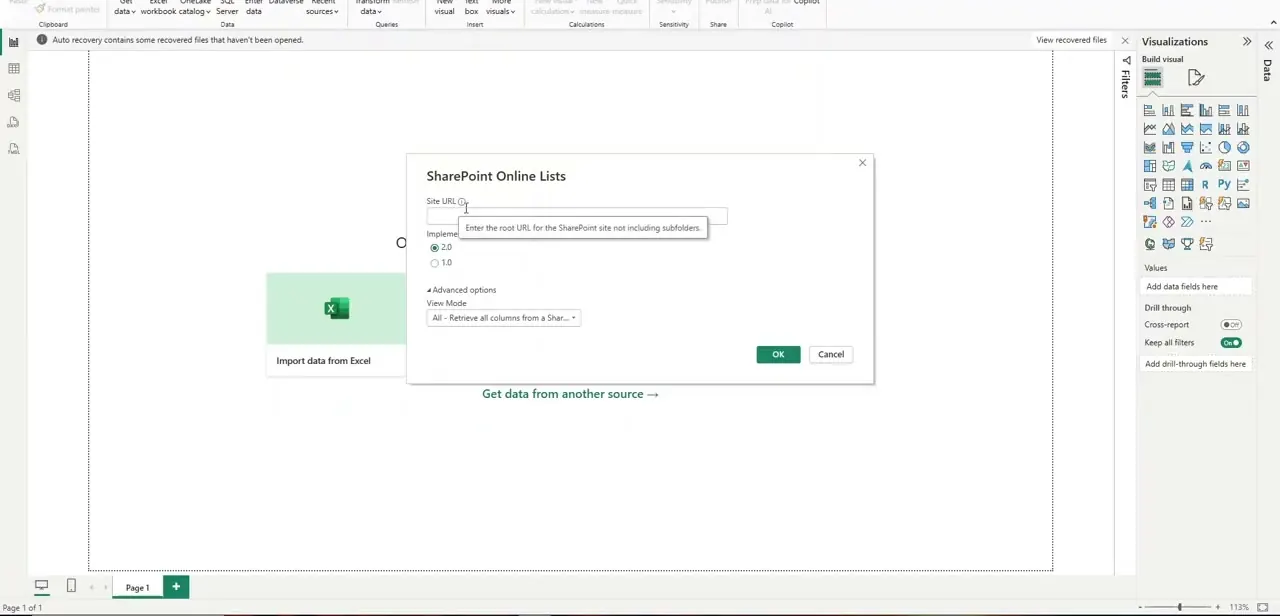Pick the decomposition tree visual
1280x616 pixels.
1150,203
